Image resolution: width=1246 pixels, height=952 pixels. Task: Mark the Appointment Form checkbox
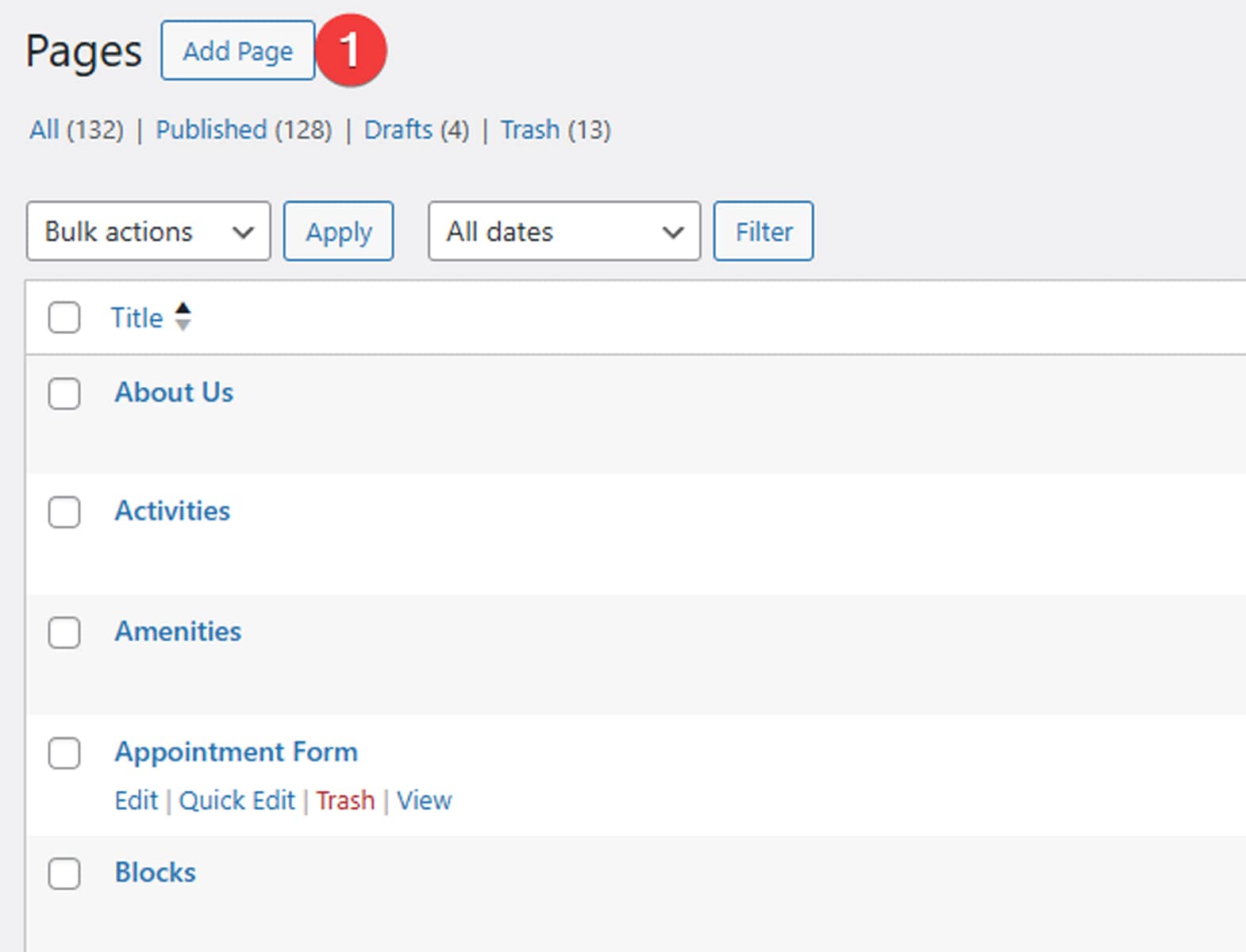click(x=64, y=754)
